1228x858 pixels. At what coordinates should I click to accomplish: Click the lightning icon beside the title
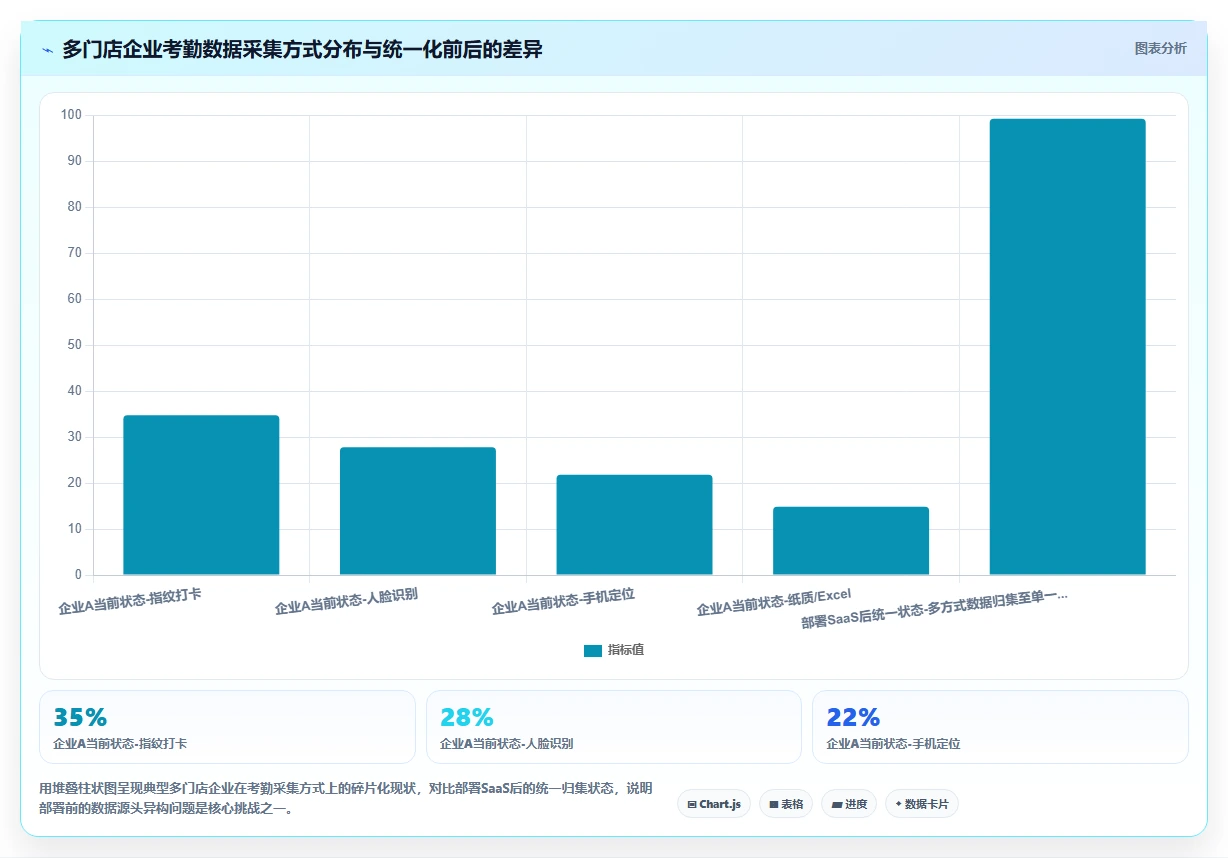(x=47, y=49)
